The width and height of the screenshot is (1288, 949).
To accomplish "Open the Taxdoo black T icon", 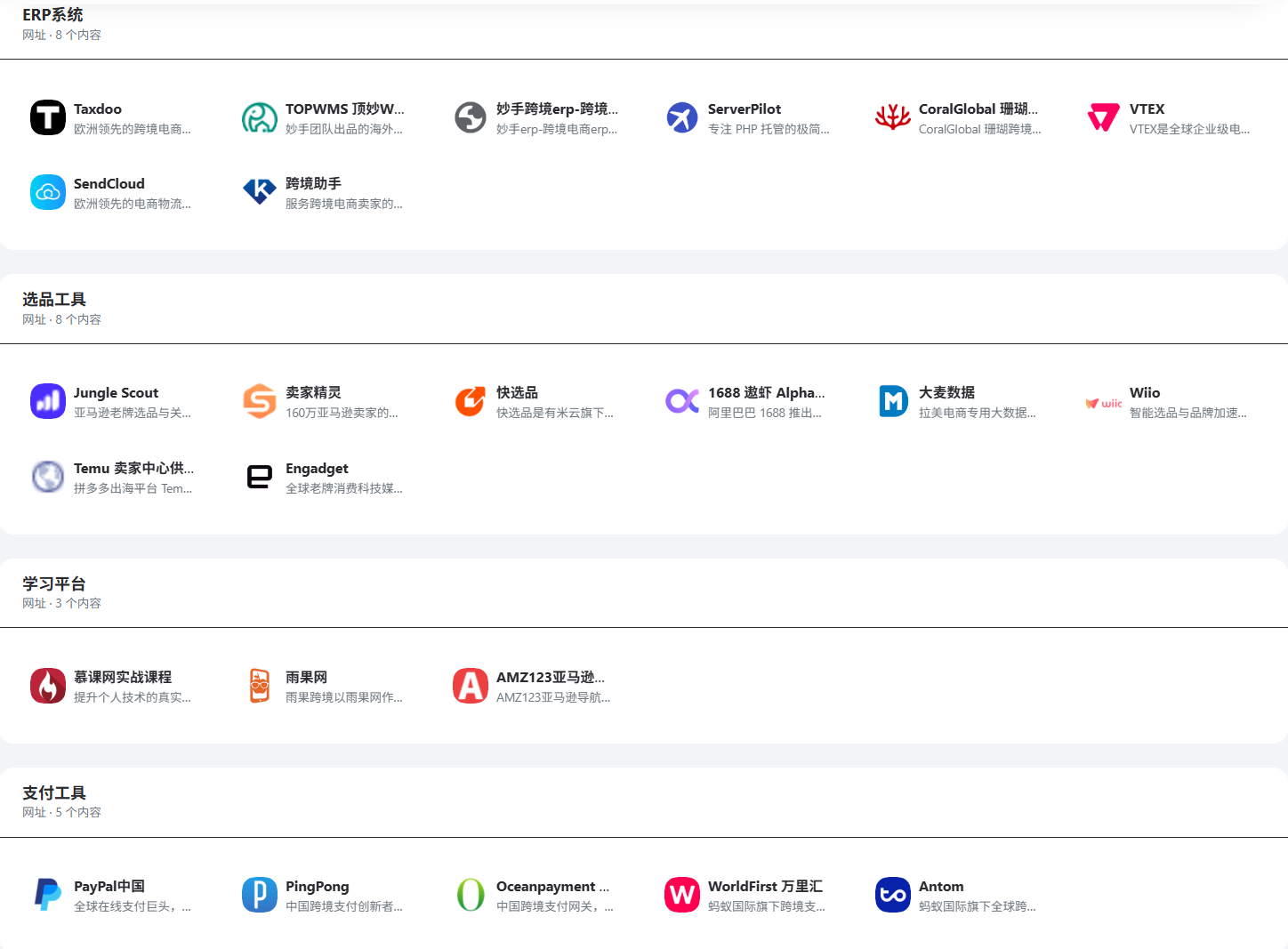I will tap(48, 117).
